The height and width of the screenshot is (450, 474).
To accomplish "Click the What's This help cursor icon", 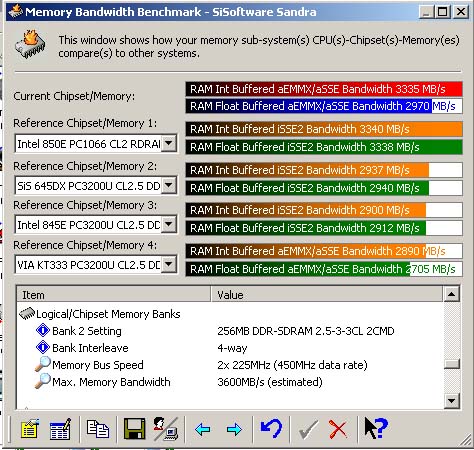I will point(376,428).
